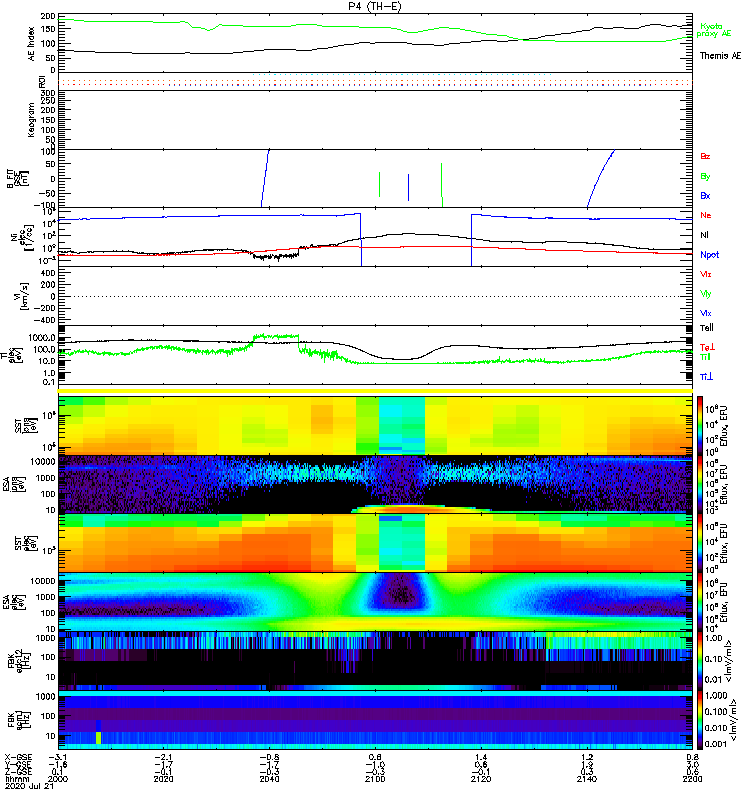This screenshot has height=800, width=750.
Task: Click the 2000 time tick label
Action: click(x=58, y=779)
